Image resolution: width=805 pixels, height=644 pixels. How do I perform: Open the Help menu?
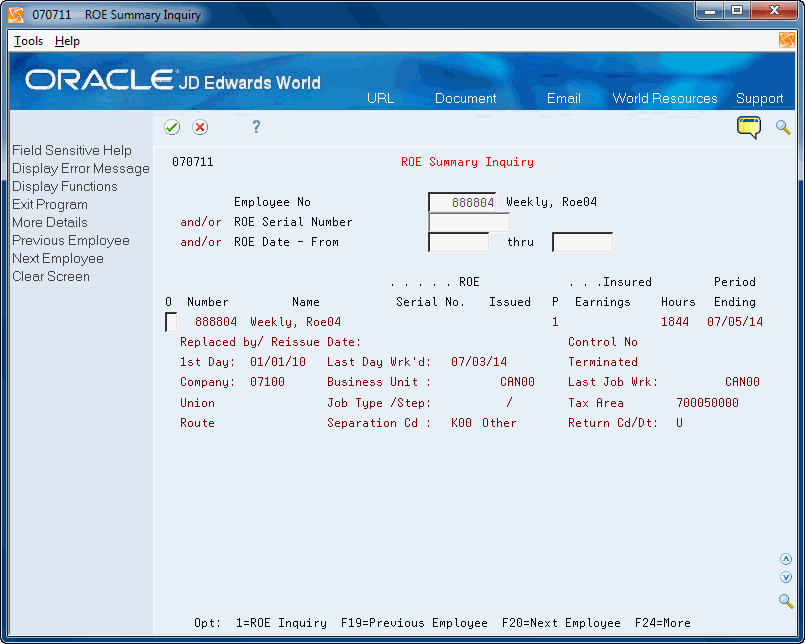click(x=67, y=41)
